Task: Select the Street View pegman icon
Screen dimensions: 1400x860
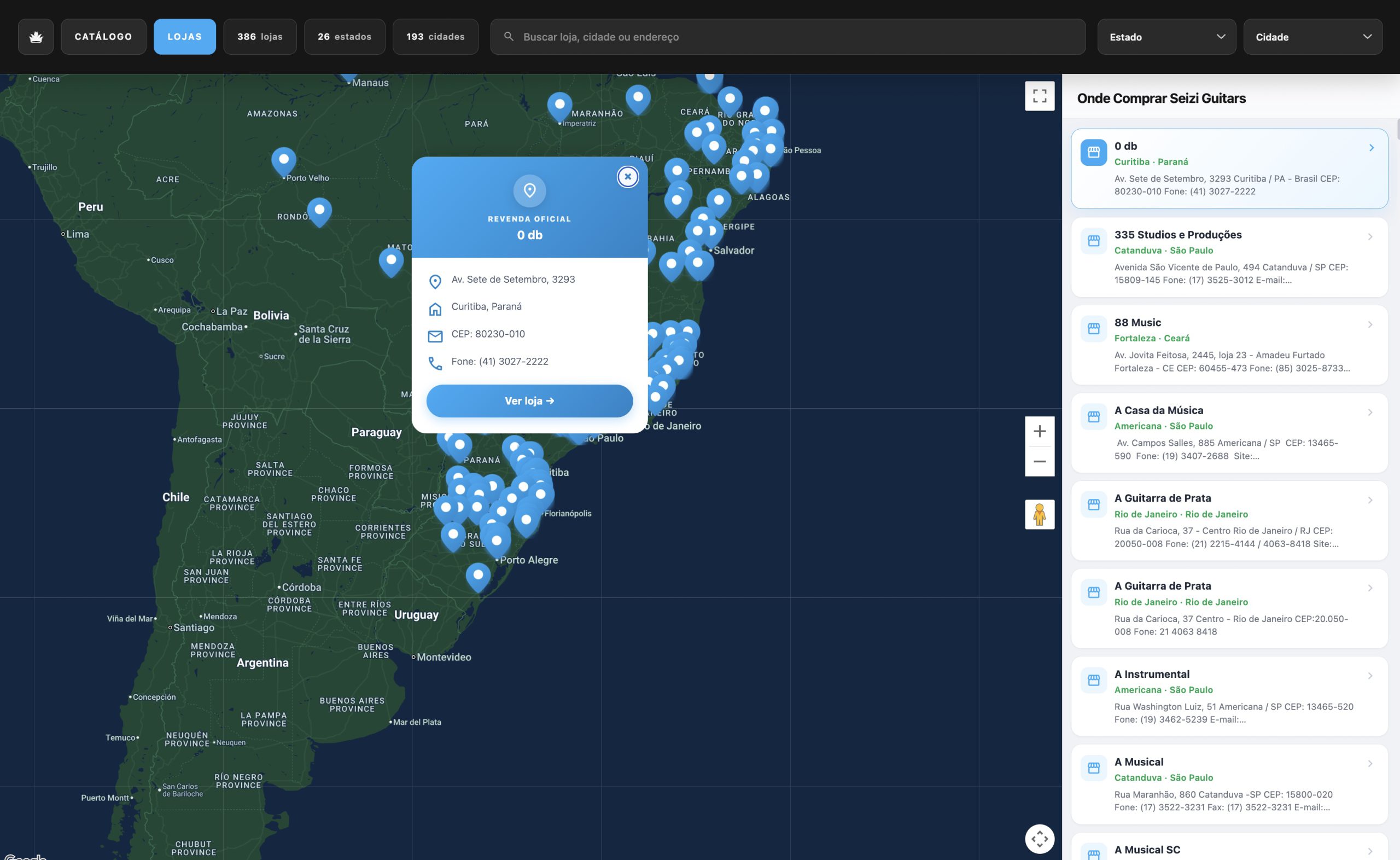Action: [1039, 514]
